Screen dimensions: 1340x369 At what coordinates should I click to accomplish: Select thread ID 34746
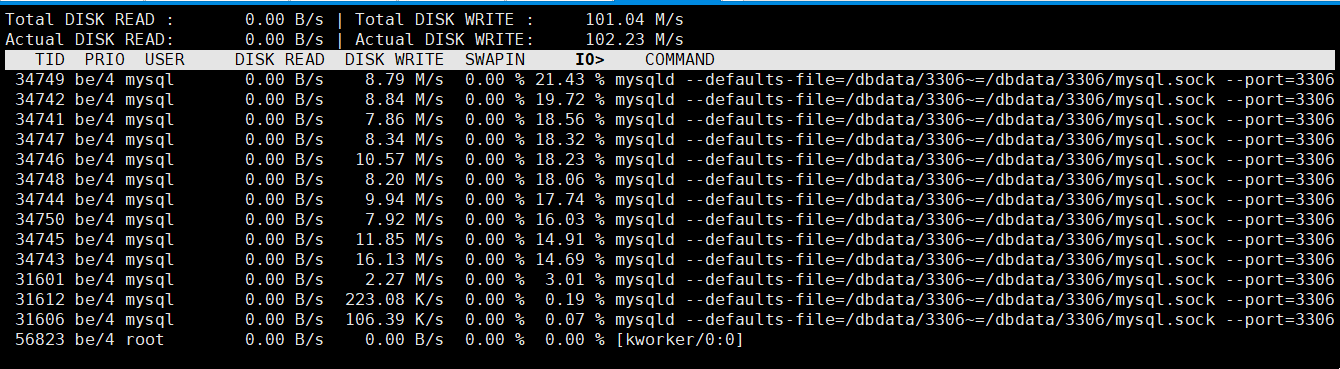point(40,160)
